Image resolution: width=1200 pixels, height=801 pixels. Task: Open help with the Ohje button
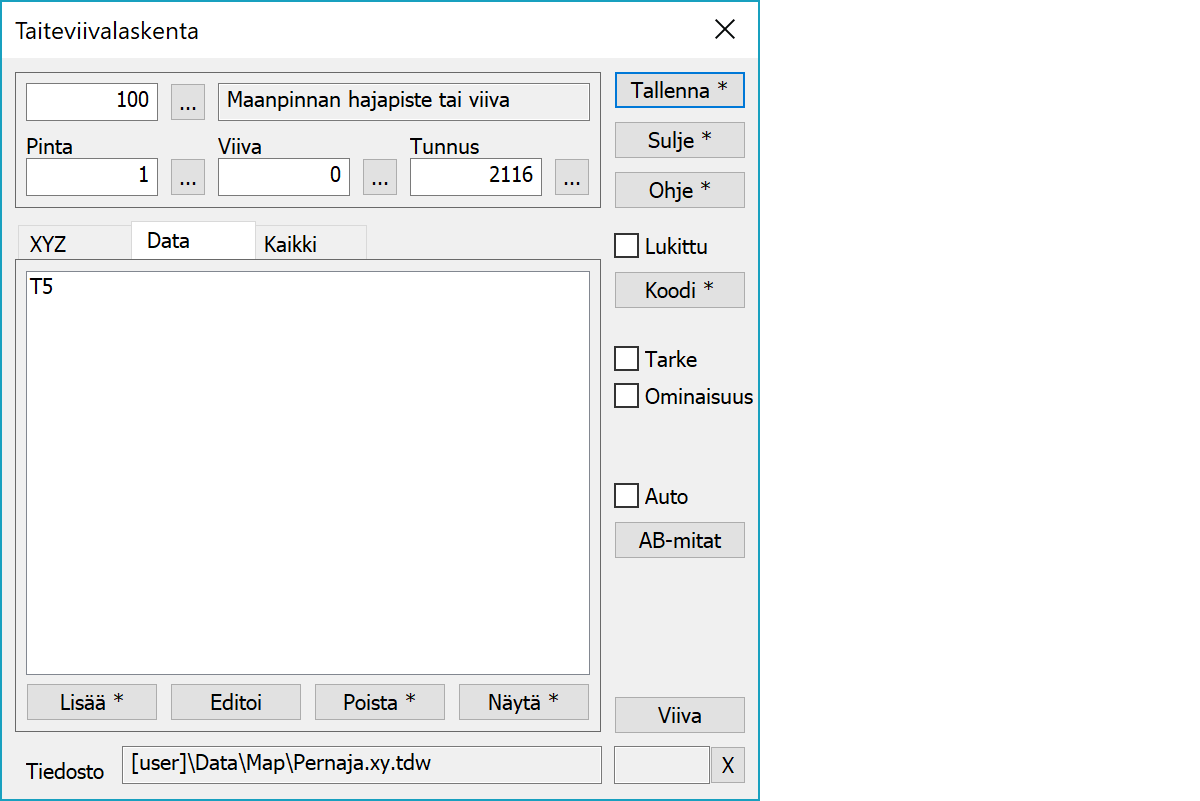tap(679, 190)
